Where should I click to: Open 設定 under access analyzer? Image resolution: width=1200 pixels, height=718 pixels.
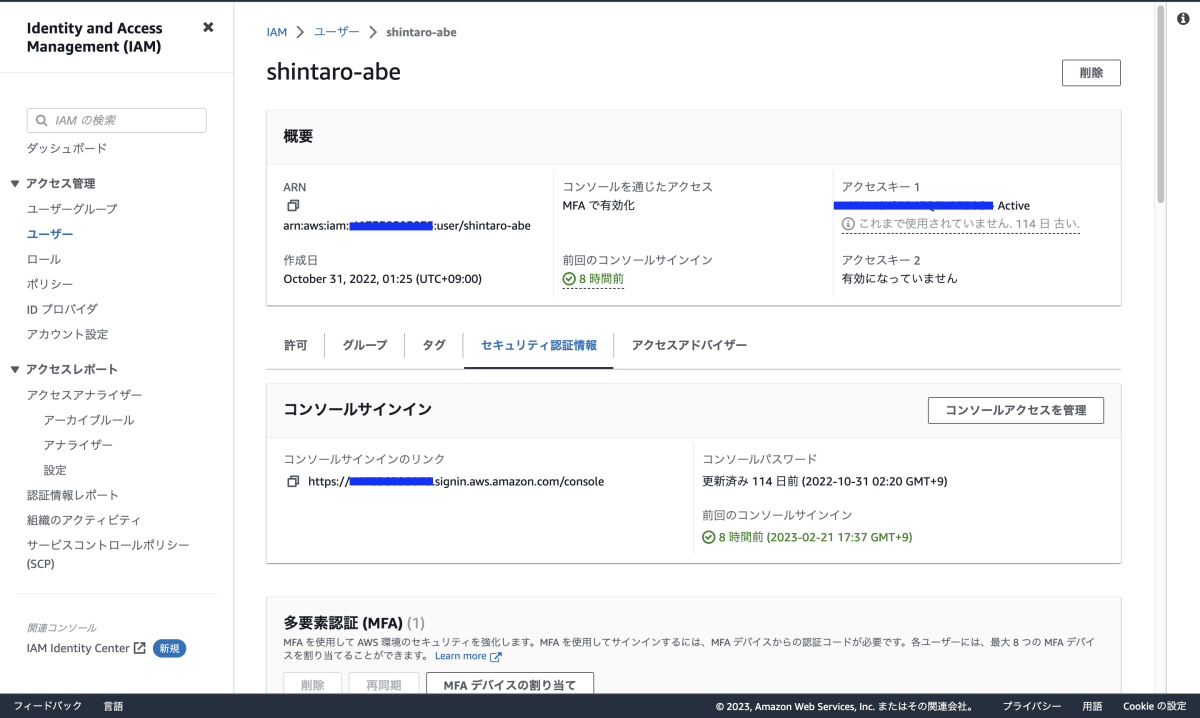55,470
